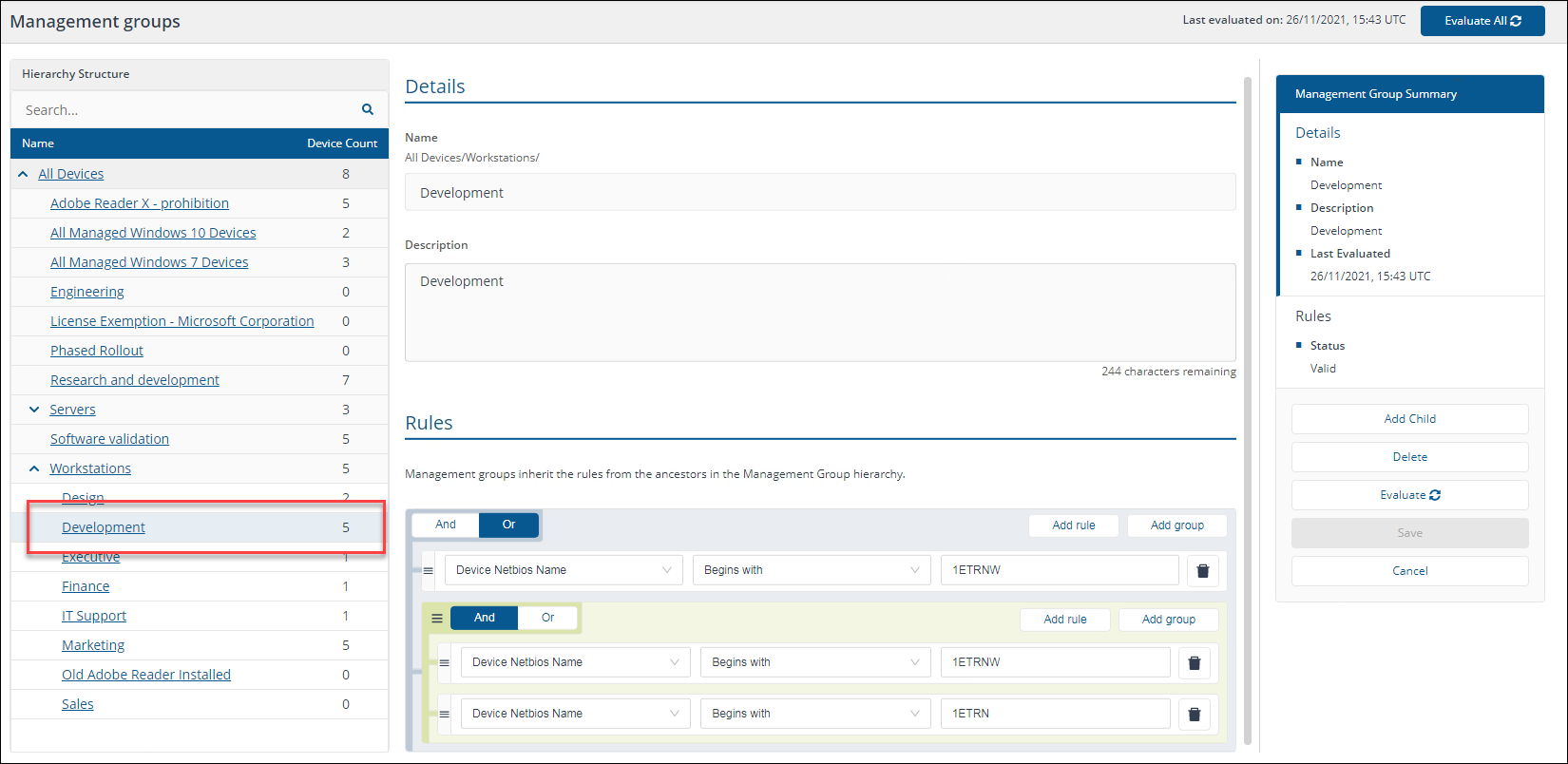Click the search magnifier icon in Hierarchy Structure
Viewport: 1568px width, 764px height.
tap(368, 109)
